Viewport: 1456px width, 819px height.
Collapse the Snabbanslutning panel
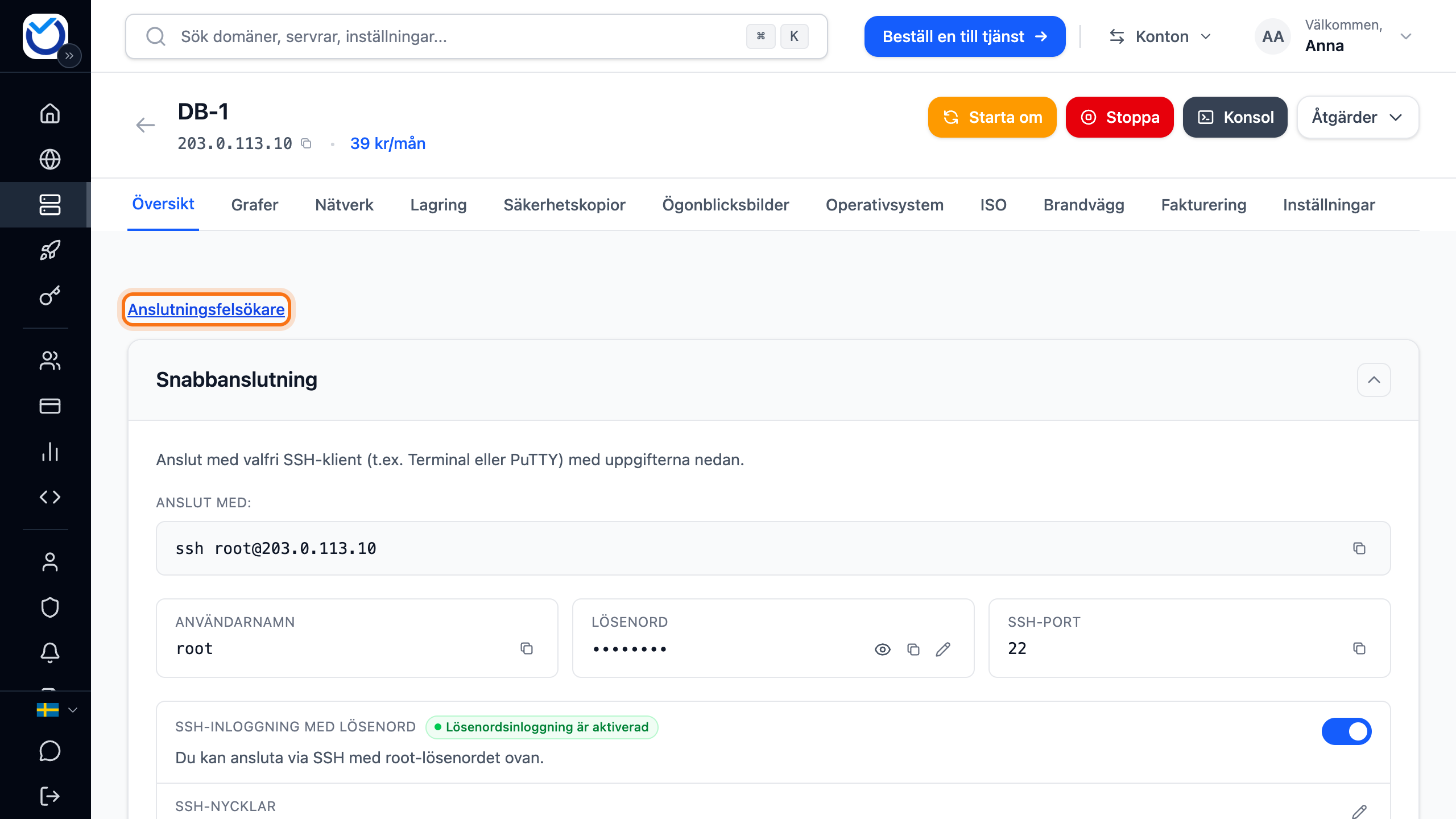coord(1374,380)
